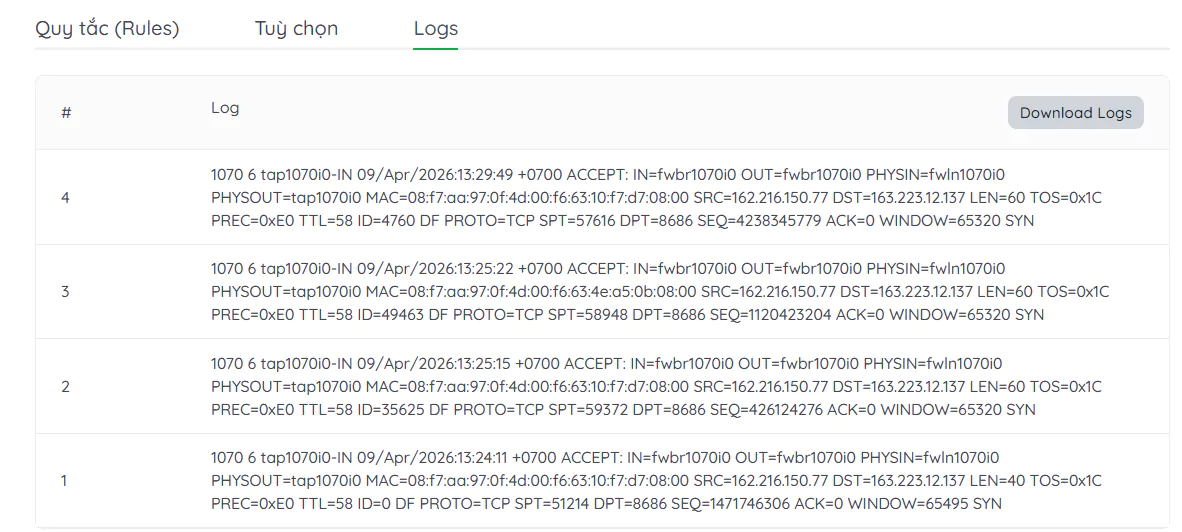This screenshot has height=532, width=1182.
Task: Switch to the Quy tắc (Rules) tab
Action: click(x=107, y=28)
